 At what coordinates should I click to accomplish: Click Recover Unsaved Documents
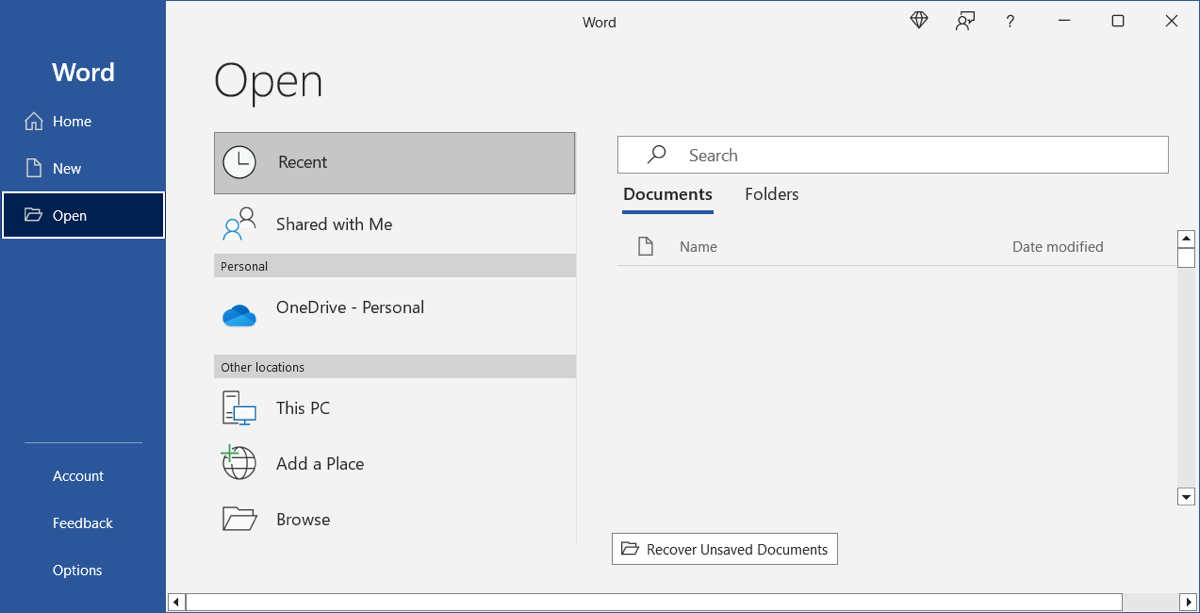[x=724, y=548]
